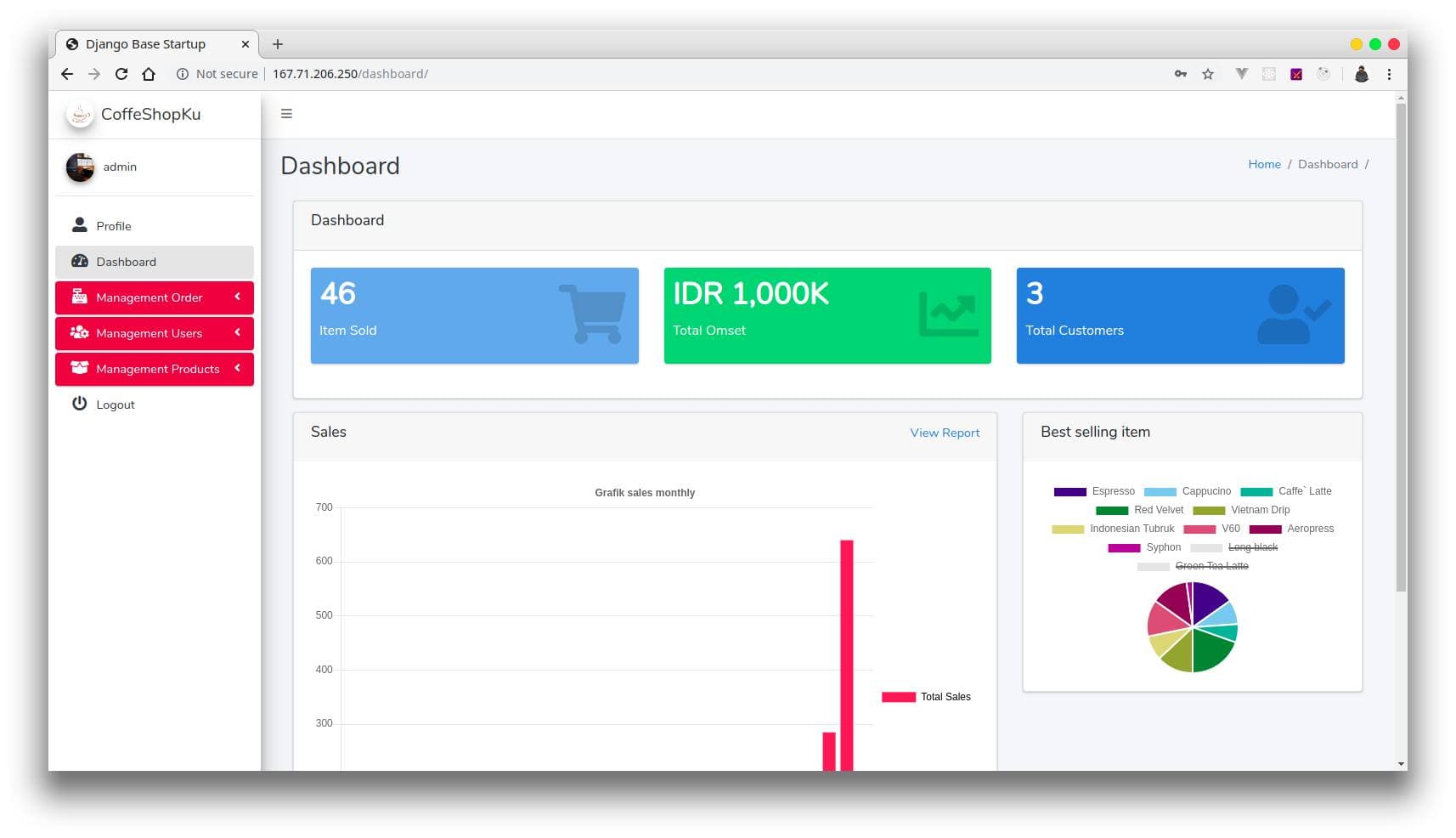Select the Django Base Startup tab
Screen dimensions: 1456x838
point(157,44)
